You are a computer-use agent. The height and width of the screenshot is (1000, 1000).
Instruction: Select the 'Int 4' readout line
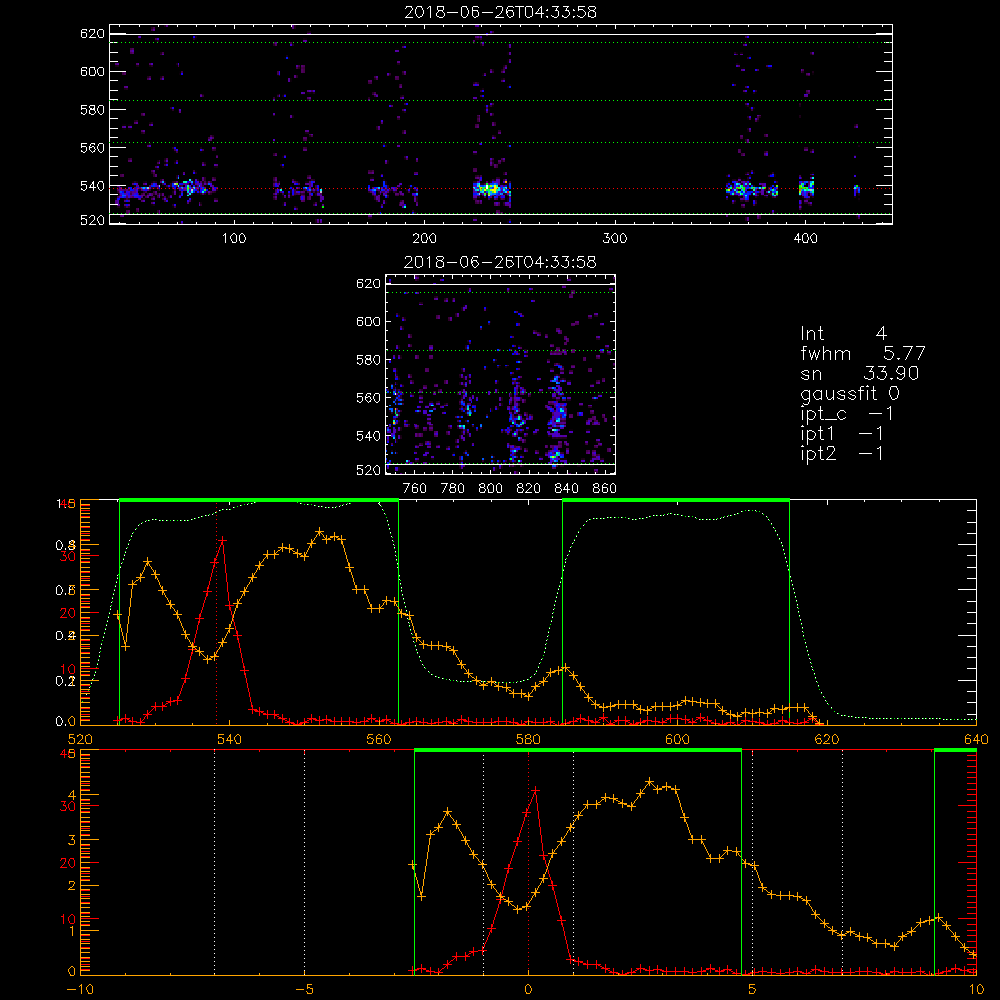click(x=844, y=334)
